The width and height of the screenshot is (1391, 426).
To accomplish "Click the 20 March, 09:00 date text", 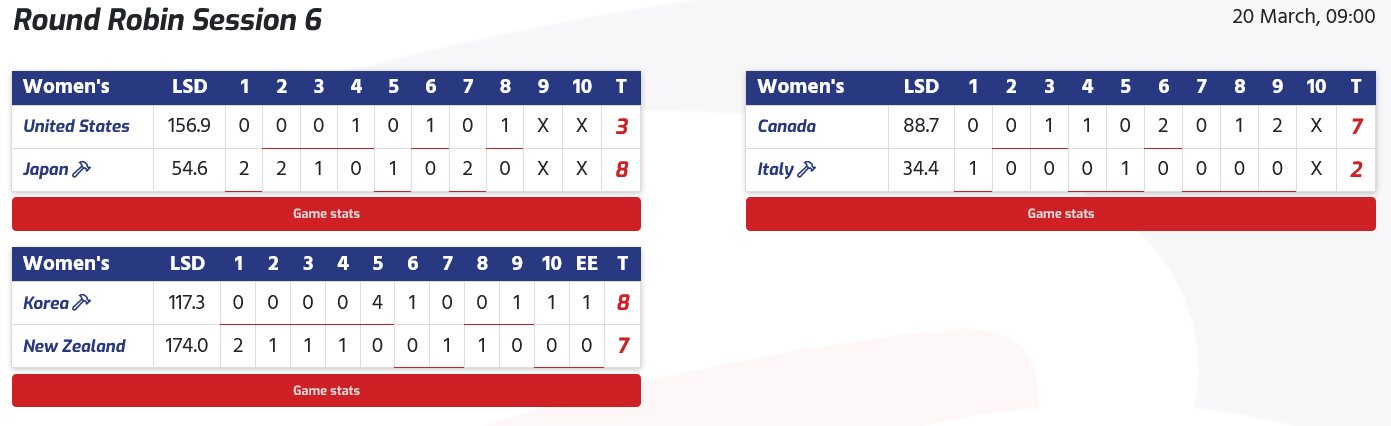I will 1302,17.
